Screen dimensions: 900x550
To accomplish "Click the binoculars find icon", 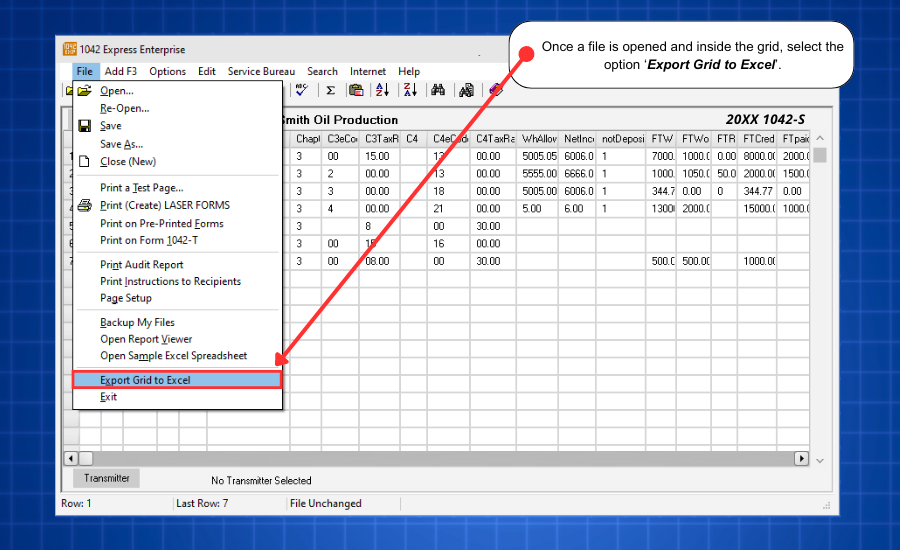I will (438, 90).
